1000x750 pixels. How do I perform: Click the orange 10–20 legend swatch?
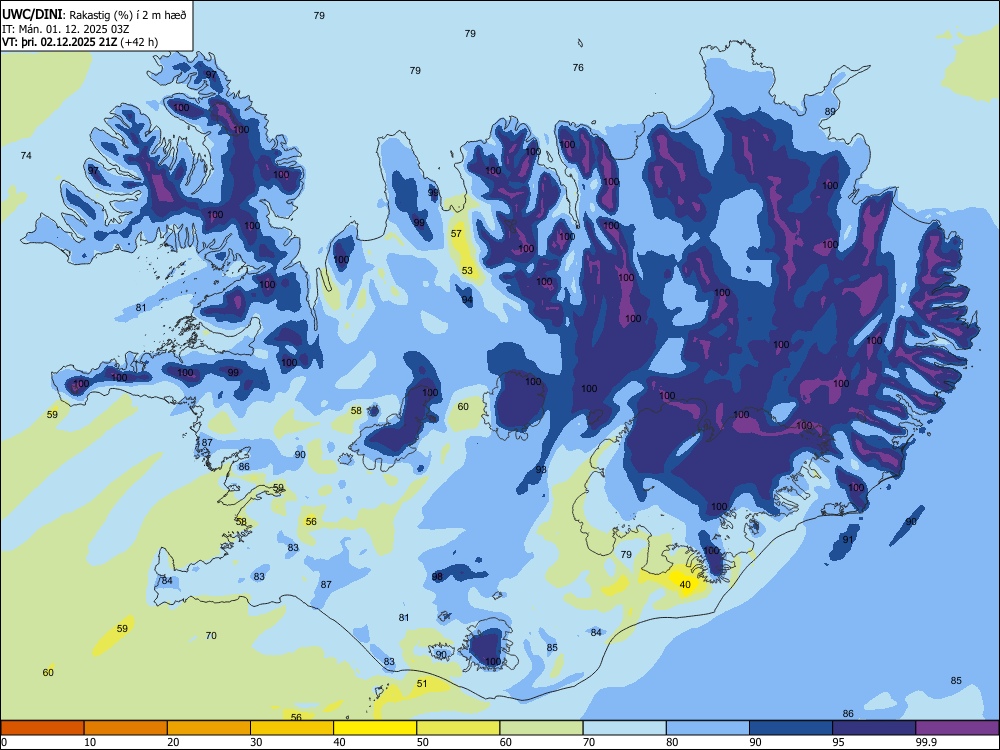click(x=126, y=728)
